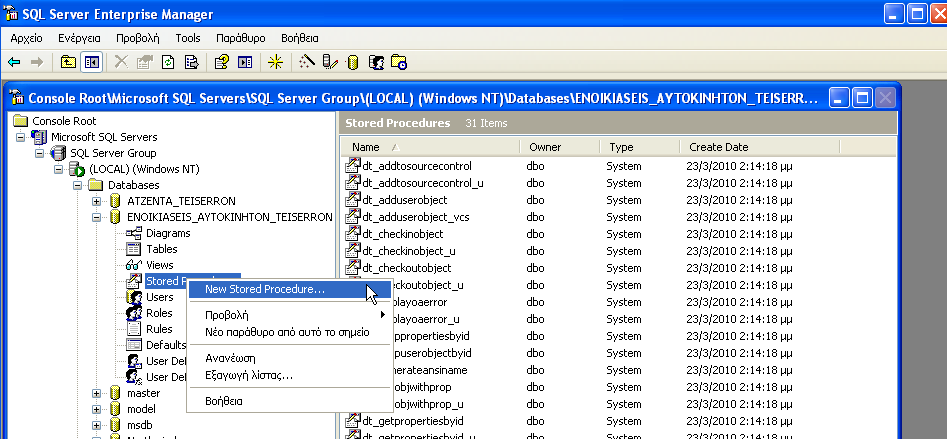Open the Βοήθεια menu in the menu bar

pyautogui.click(x=300, y=38)
